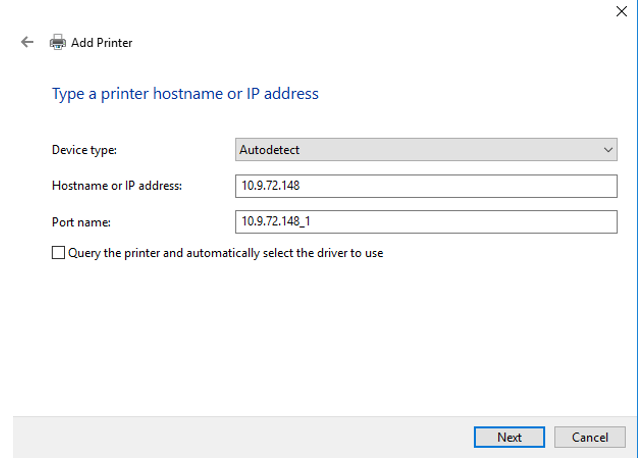The image size is (642, 468).
Task: Enable Query the printer checkbox
Action: pyautogui.click(x=58, y=253)
